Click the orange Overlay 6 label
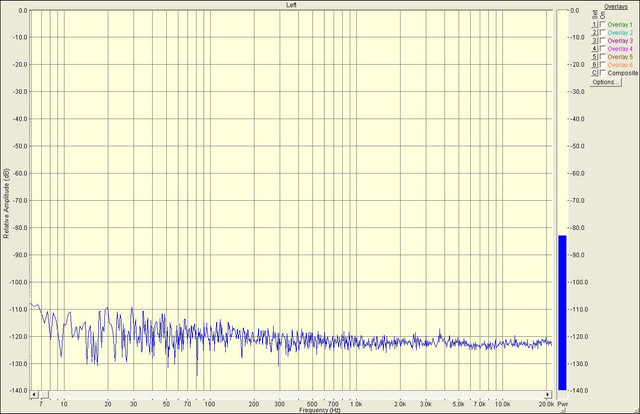The image size is (640, 414). tap(620, 65)
